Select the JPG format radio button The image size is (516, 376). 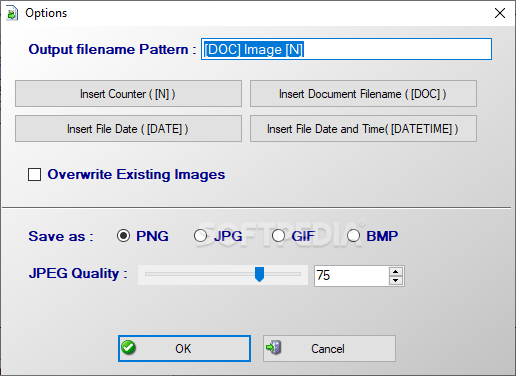tap(200, 236)
